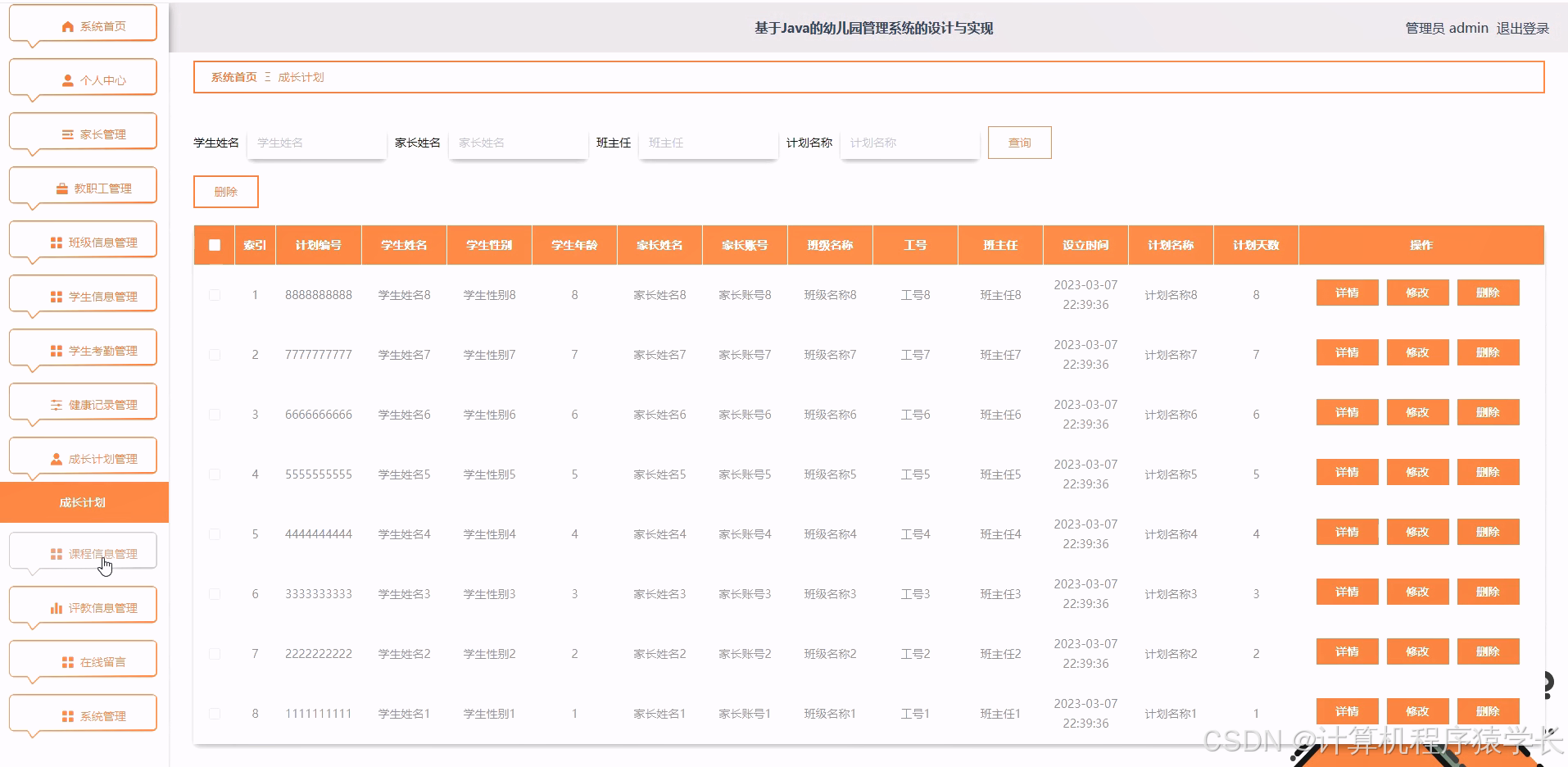The height and width of the screenshot is (767, 1568).
Task: Click 系统首页 breadcrumb link
Action: (234, 77)
